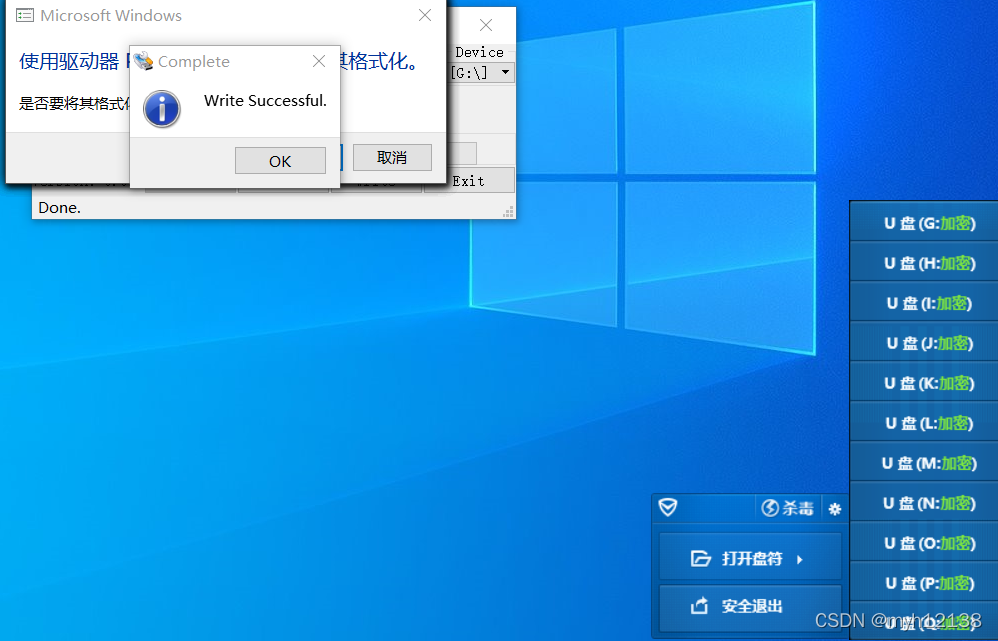Click the 取消 button in Microsoft Windows dialog
The width and height of the screenshot is (998, 641).
pos(392,157)
